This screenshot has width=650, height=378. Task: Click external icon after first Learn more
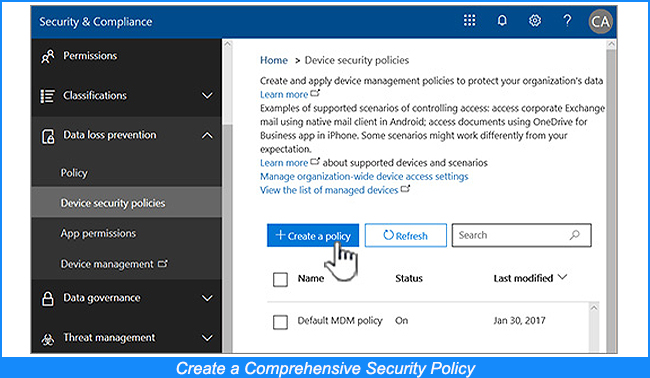[x=315, y=93]
